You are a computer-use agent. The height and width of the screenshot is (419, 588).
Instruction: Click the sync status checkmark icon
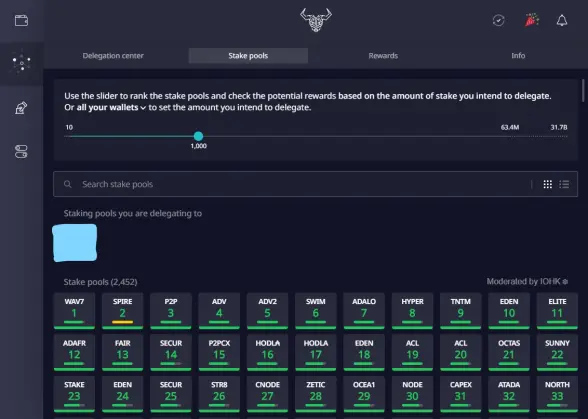point(498,20)
